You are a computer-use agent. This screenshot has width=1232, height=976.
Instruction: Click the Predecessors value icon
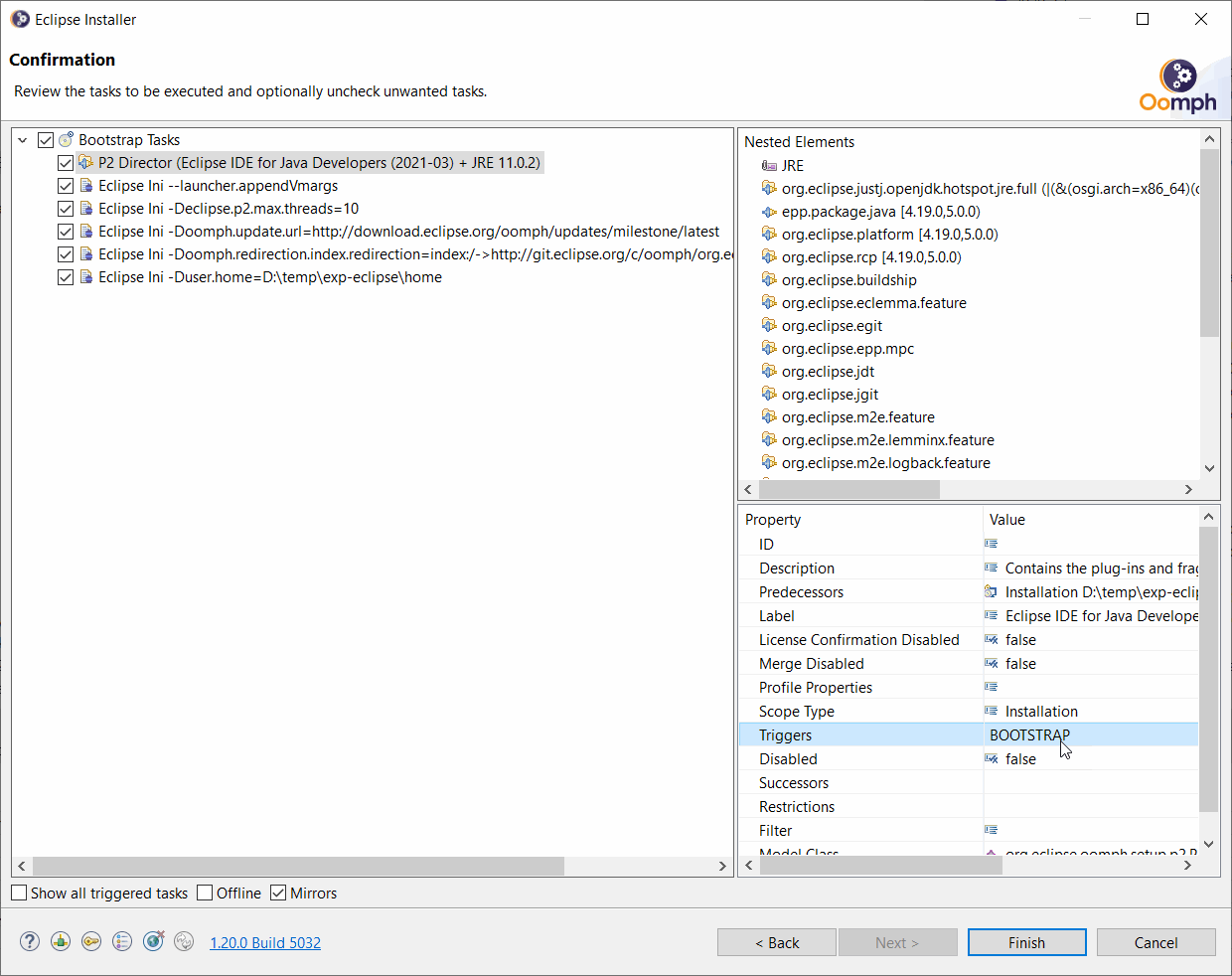click(992, 591)
